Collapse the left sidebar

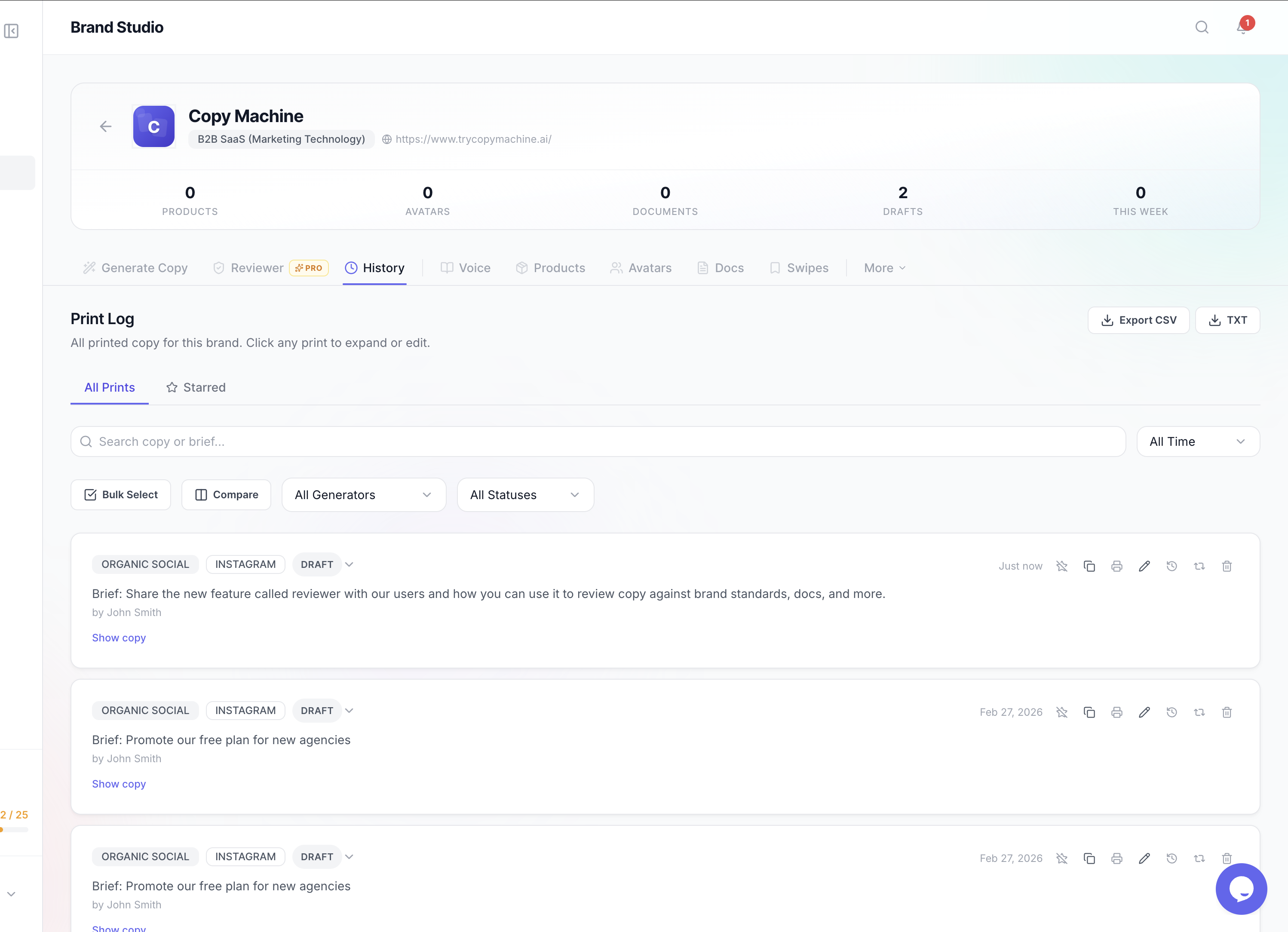[11, 31]
